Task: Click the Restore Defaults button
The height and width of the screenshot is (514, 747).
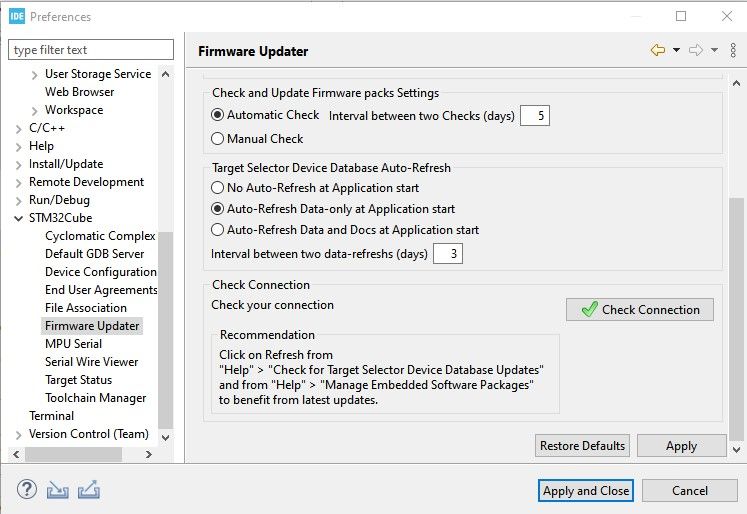Action: (582, 446)
